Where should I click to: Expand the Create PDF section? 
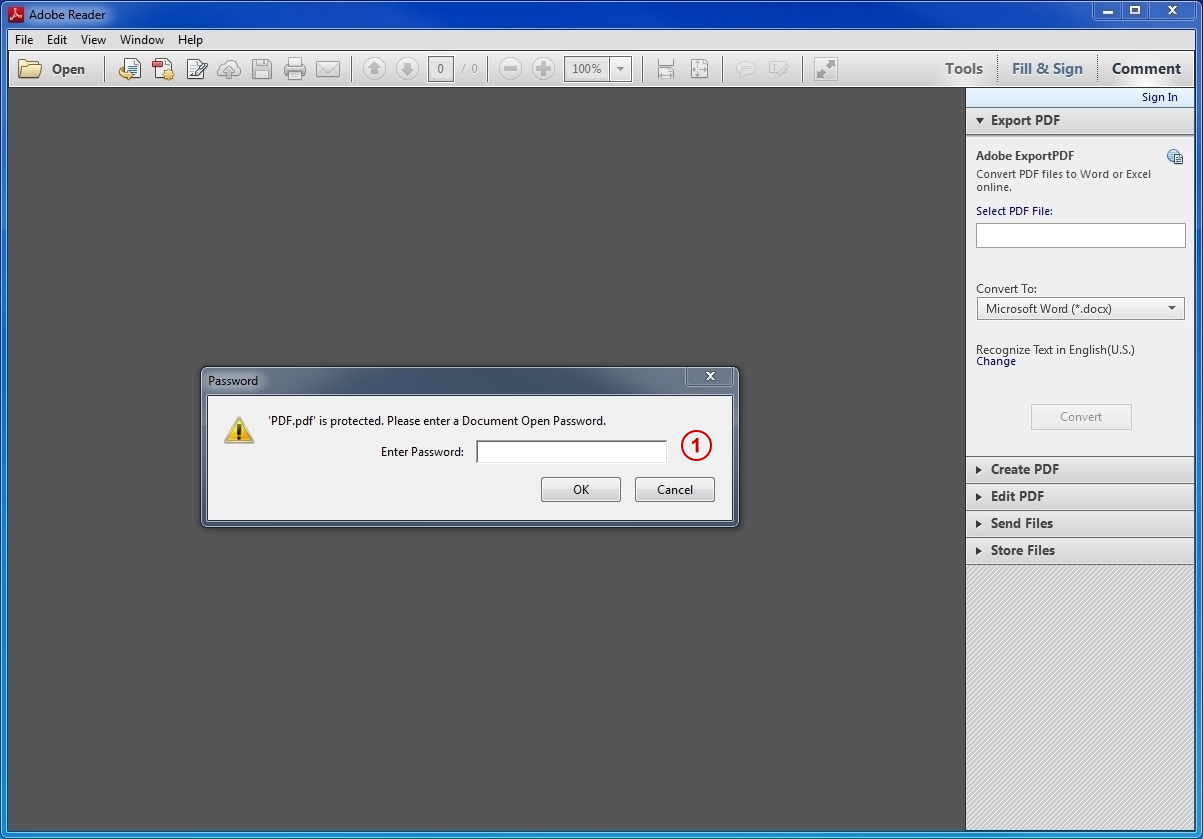pos(1080,469)
